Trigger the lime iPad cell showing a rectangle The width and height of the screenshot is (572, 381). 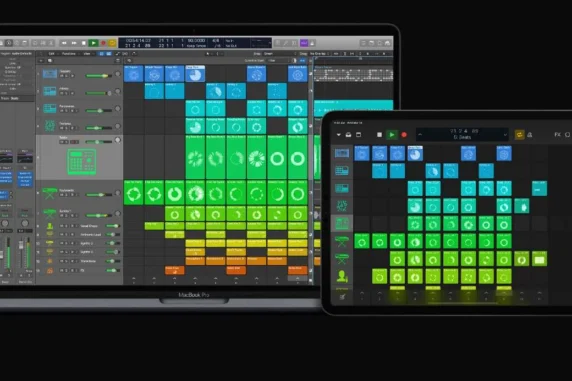pyautogui.click(x=539, y=259)
